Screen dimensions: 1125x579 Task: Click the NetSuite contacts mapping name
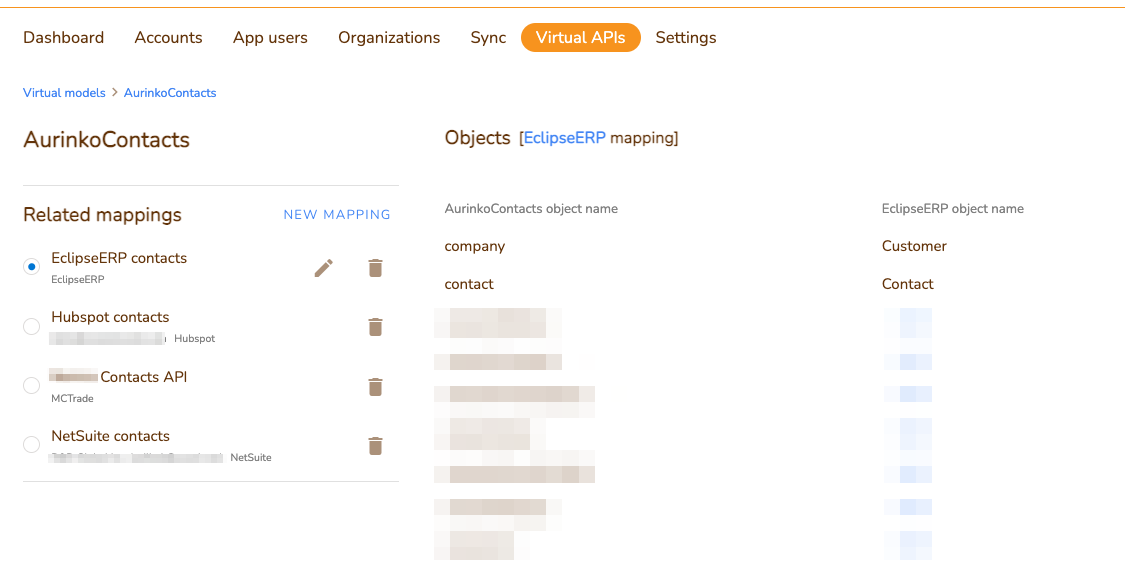[110, 436]
